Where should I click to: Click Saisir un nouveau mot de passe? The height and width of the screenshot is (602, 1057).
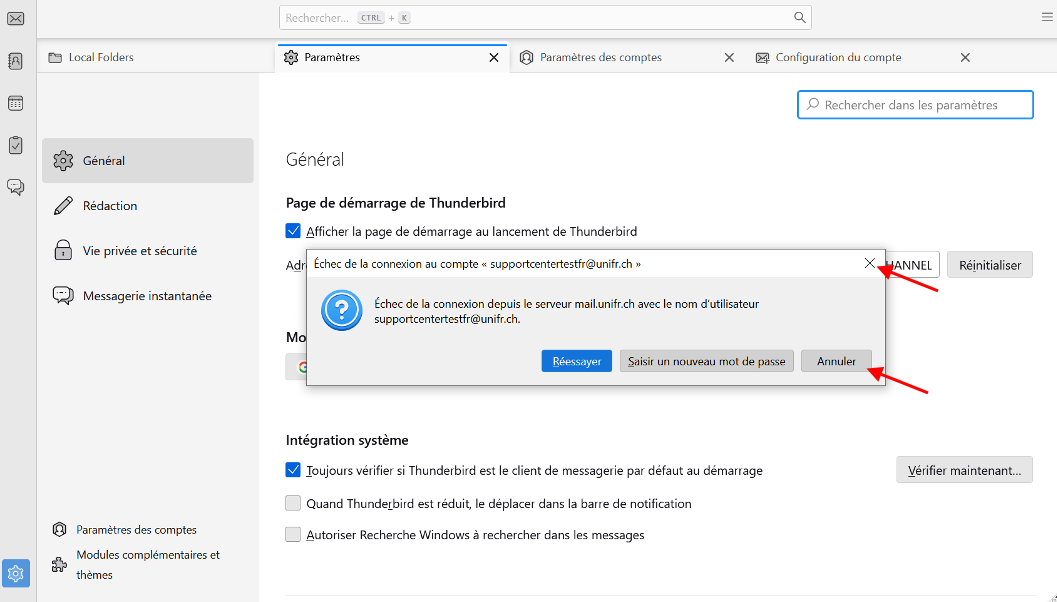click(707, 361)
